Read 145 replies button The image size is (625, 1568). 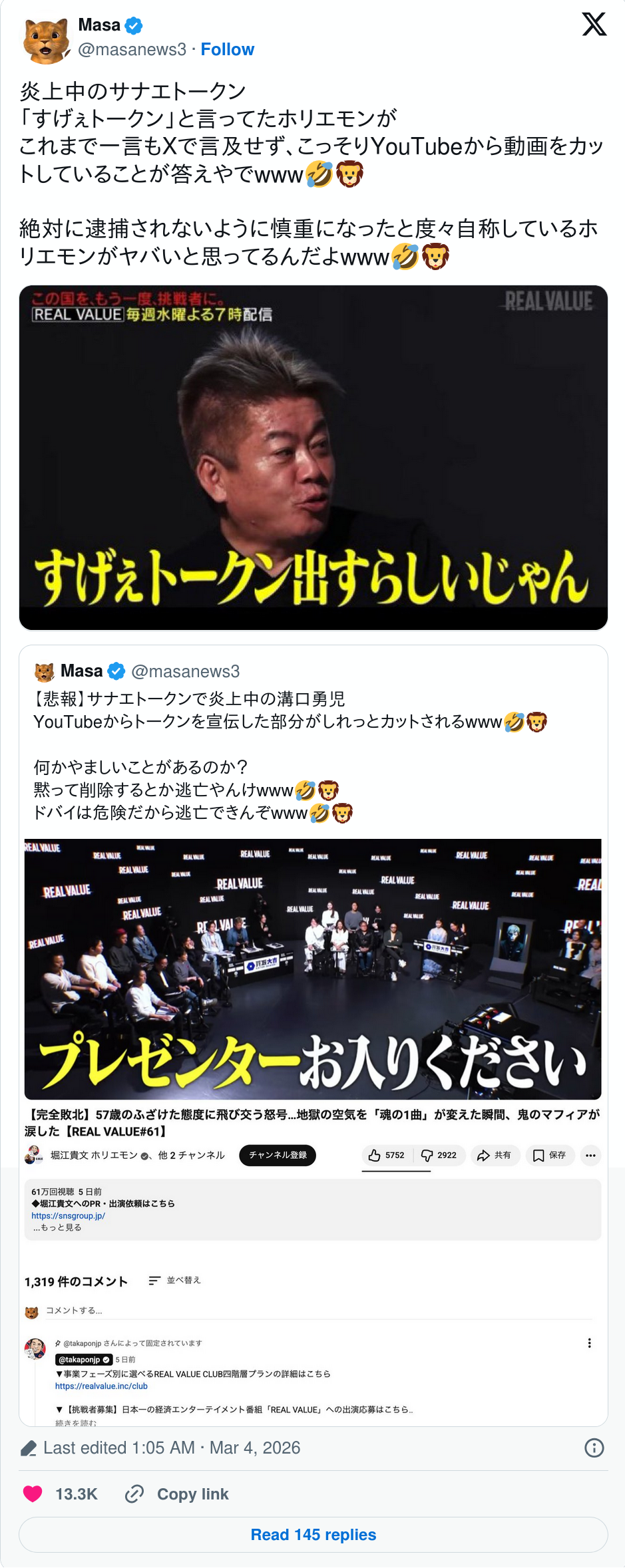(x=313, y=1535)
